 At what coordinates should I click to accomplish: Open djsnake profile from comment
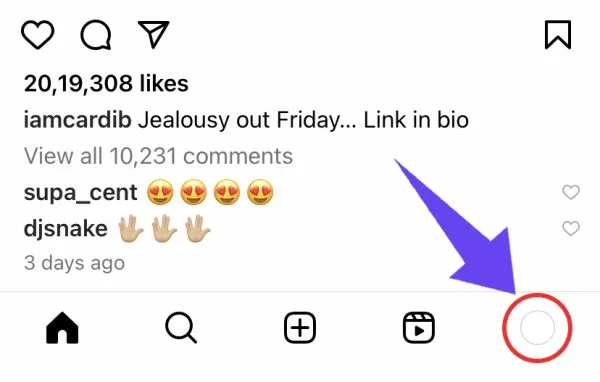pyautogui.click(x=66, y=229)
